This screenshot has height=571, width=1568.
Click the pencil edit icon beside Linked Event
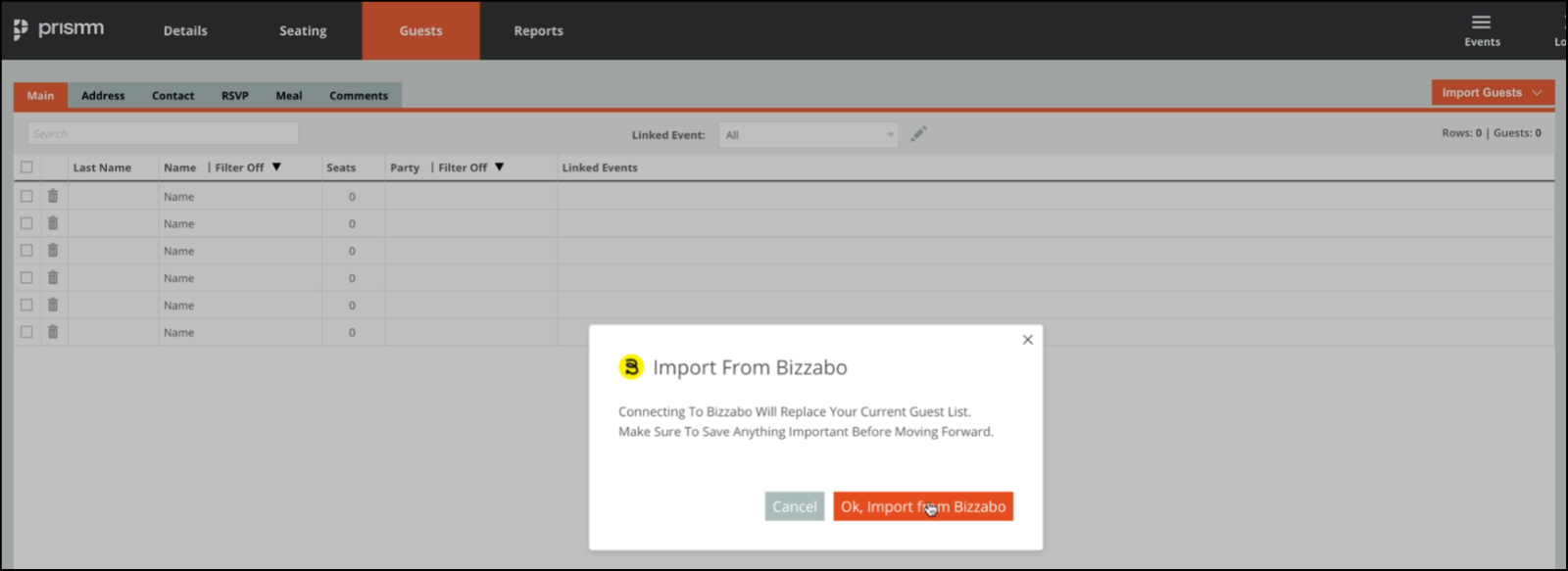[918, 134]
